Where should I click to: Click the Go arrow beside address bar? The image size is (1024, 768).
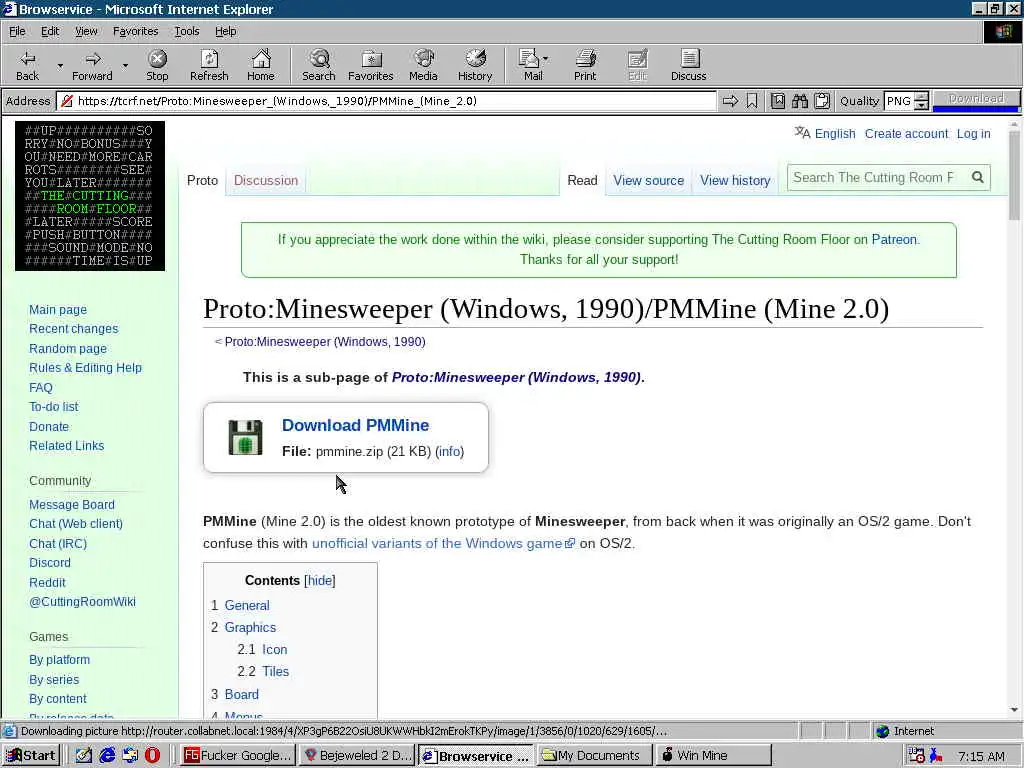pyautogui.click(x=730, y=101)
